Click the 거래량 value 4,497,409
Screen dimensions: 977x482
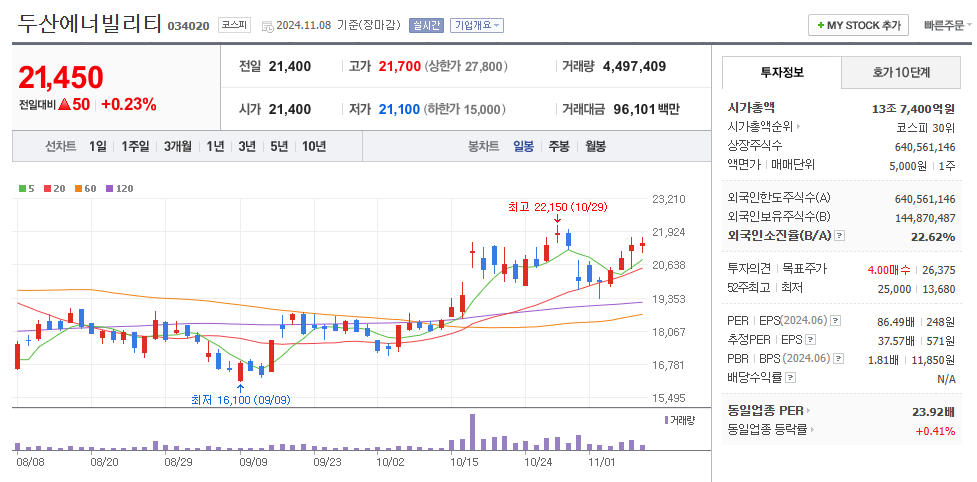(x=634, y=66)
